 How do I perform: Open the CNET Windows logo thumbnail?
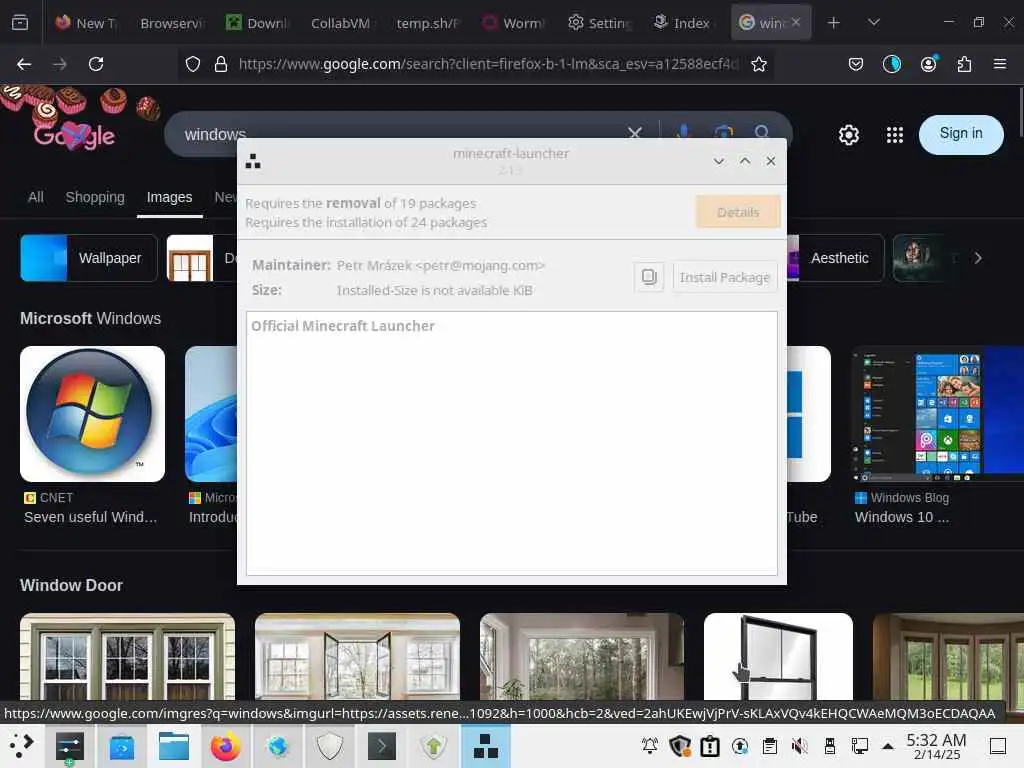92,414
